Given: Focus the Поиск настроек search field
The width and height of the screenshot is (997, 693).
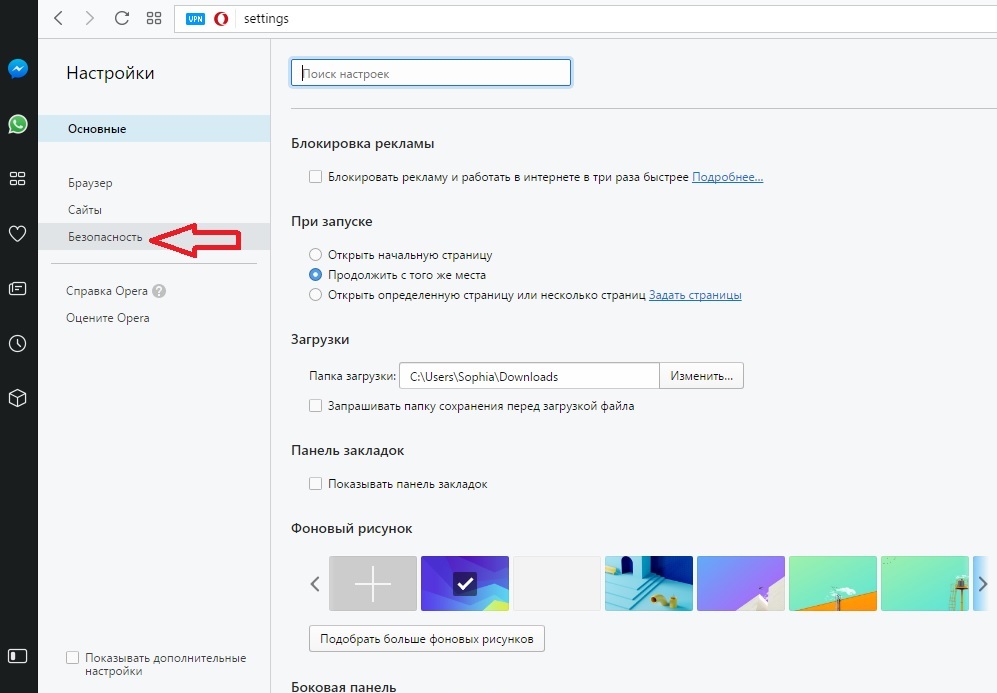Looking at the screenshot, I should point(431,73).
